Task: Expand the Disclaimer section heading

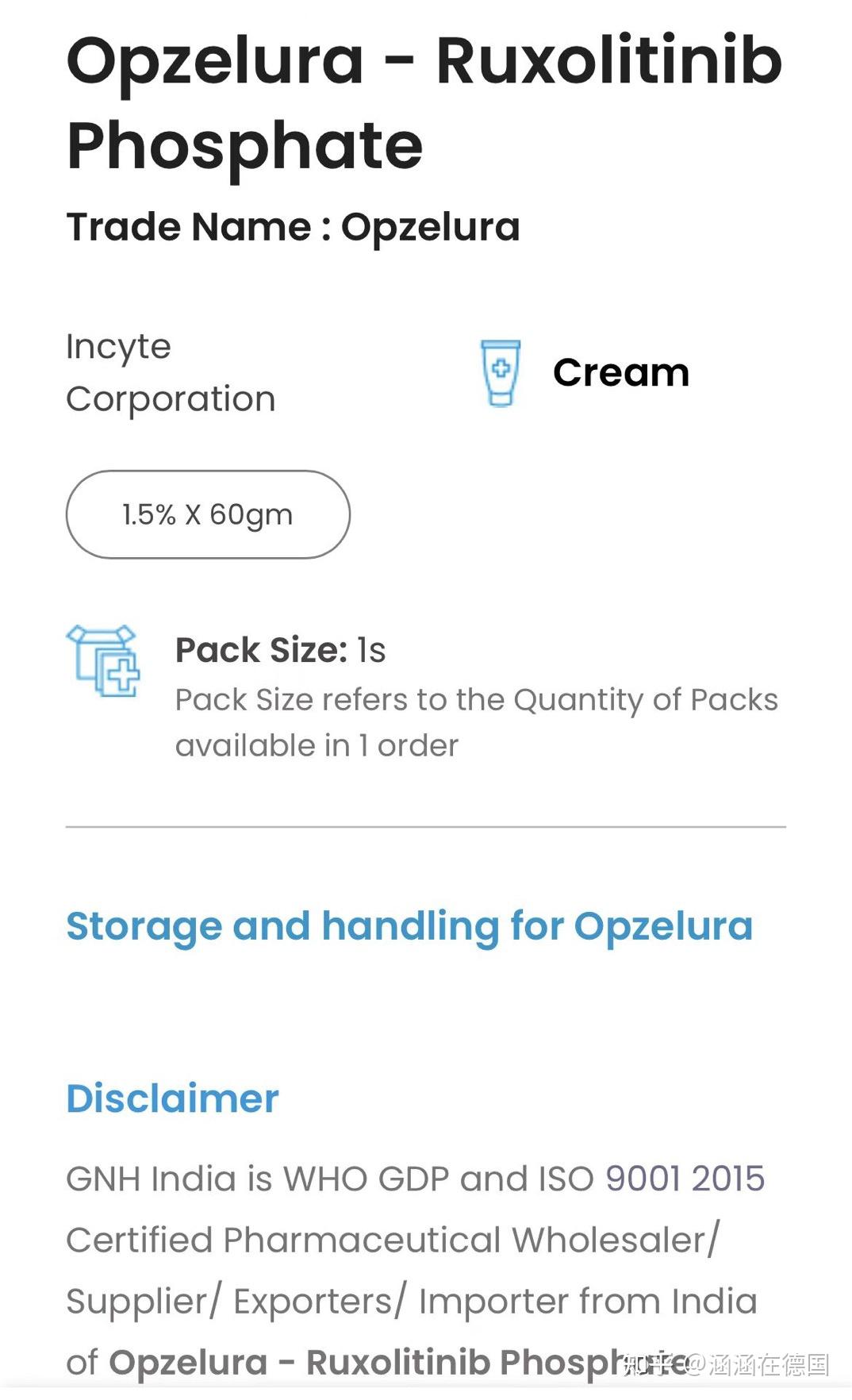Action: (x=172, y=1098)
